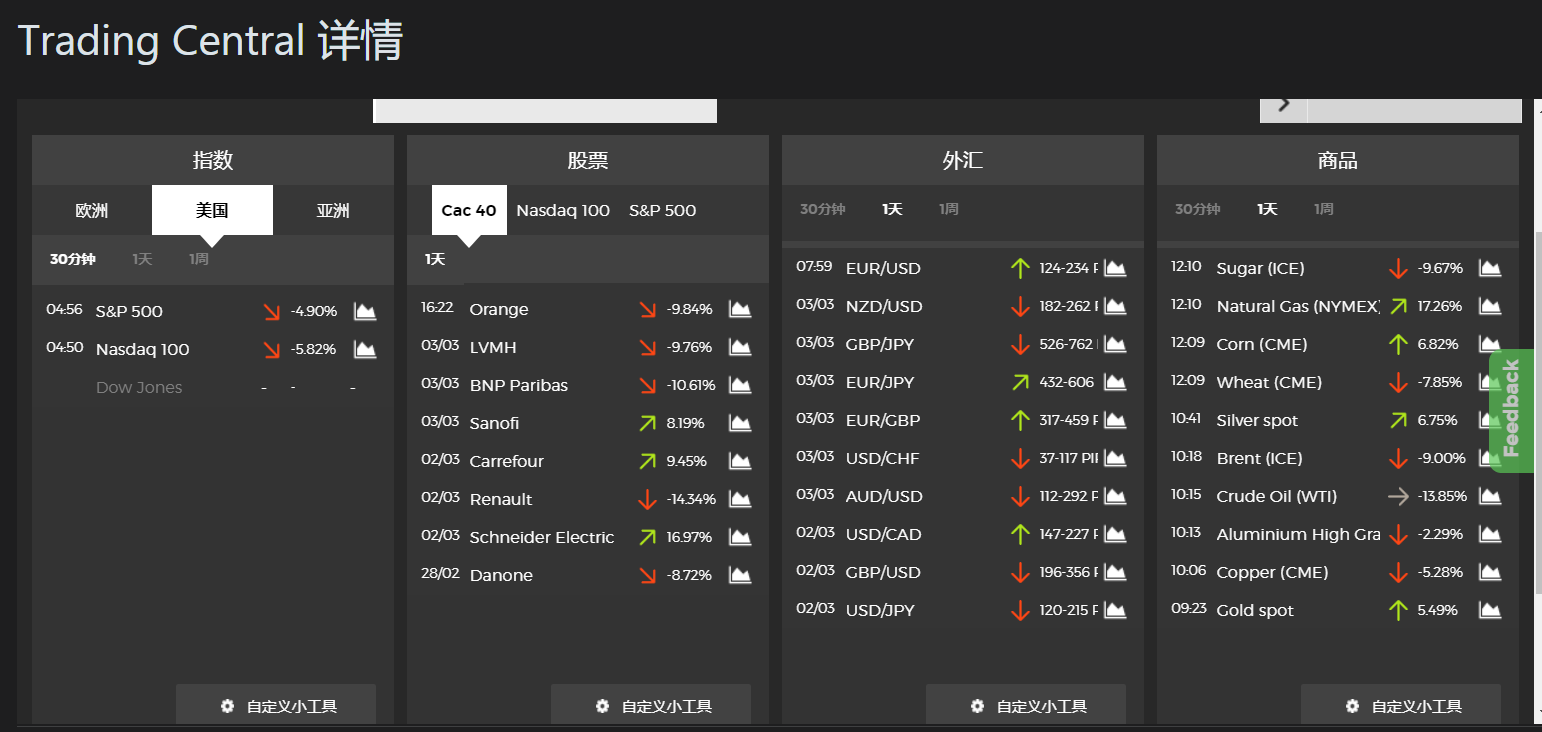Select 30分钟 timeframe in 商品 panel
This screenshot has width=1542, height=732.
(x=1198, y=209)
